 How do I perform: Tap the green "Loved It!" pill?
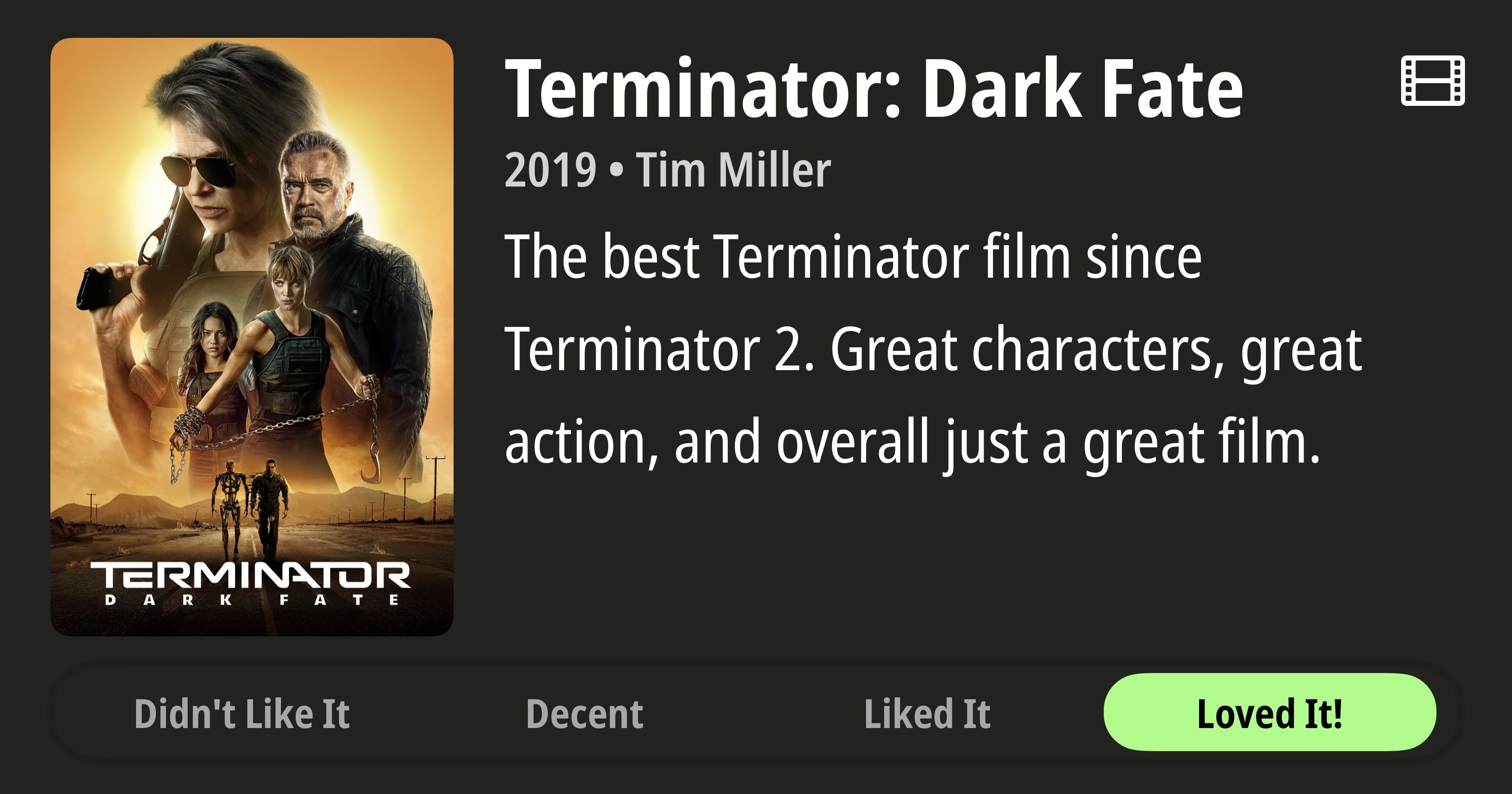tap(1270, 712)
